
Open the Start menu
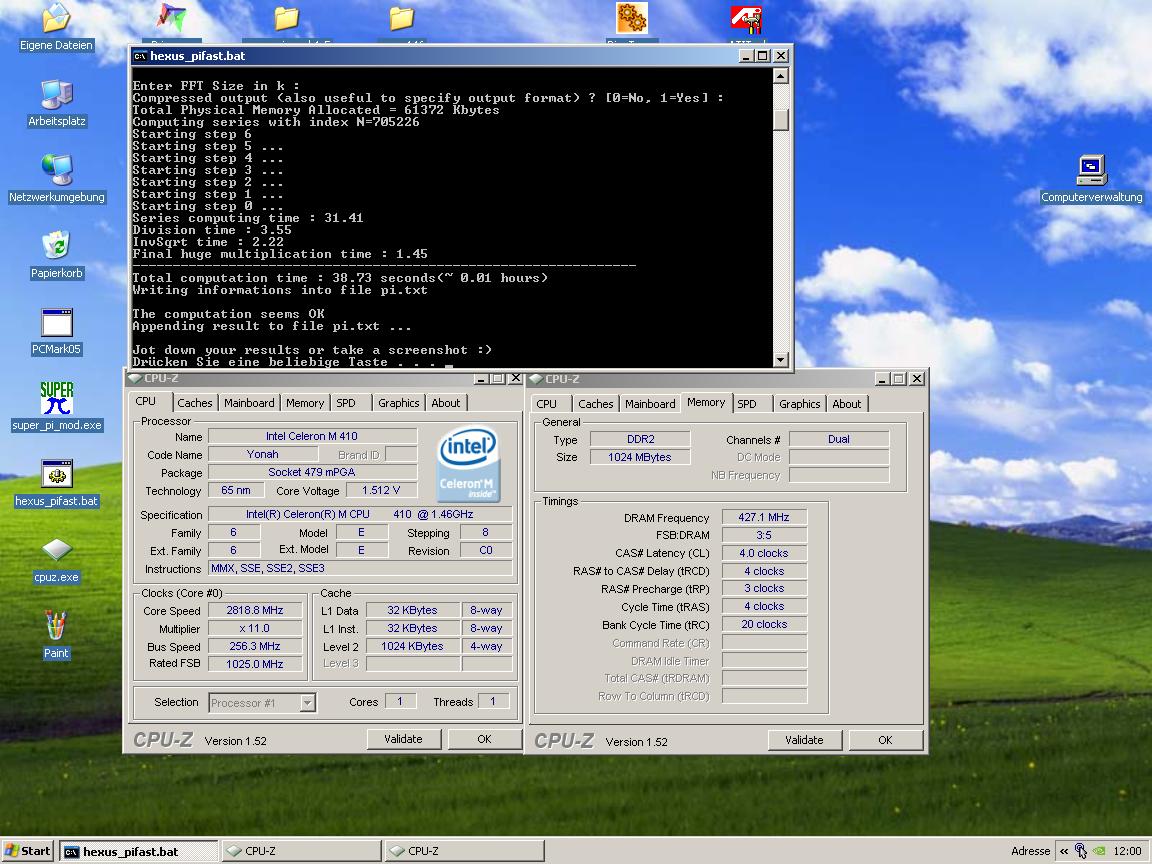(28, 851)
